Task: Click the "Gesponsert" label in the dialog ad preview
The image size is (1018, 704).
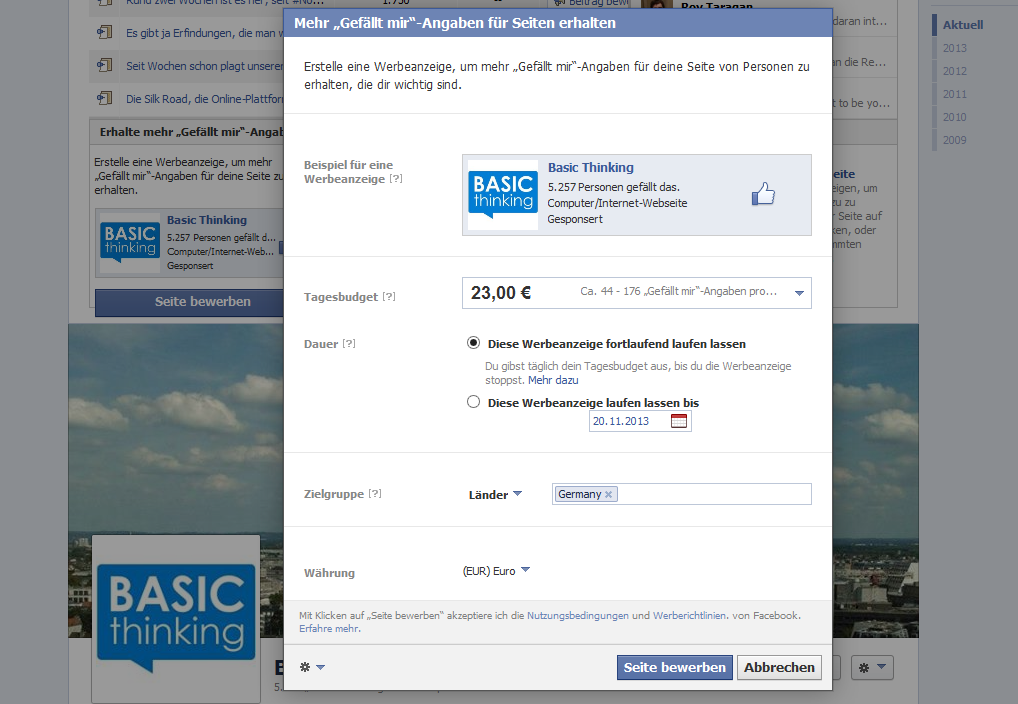Action: (575, 220)
